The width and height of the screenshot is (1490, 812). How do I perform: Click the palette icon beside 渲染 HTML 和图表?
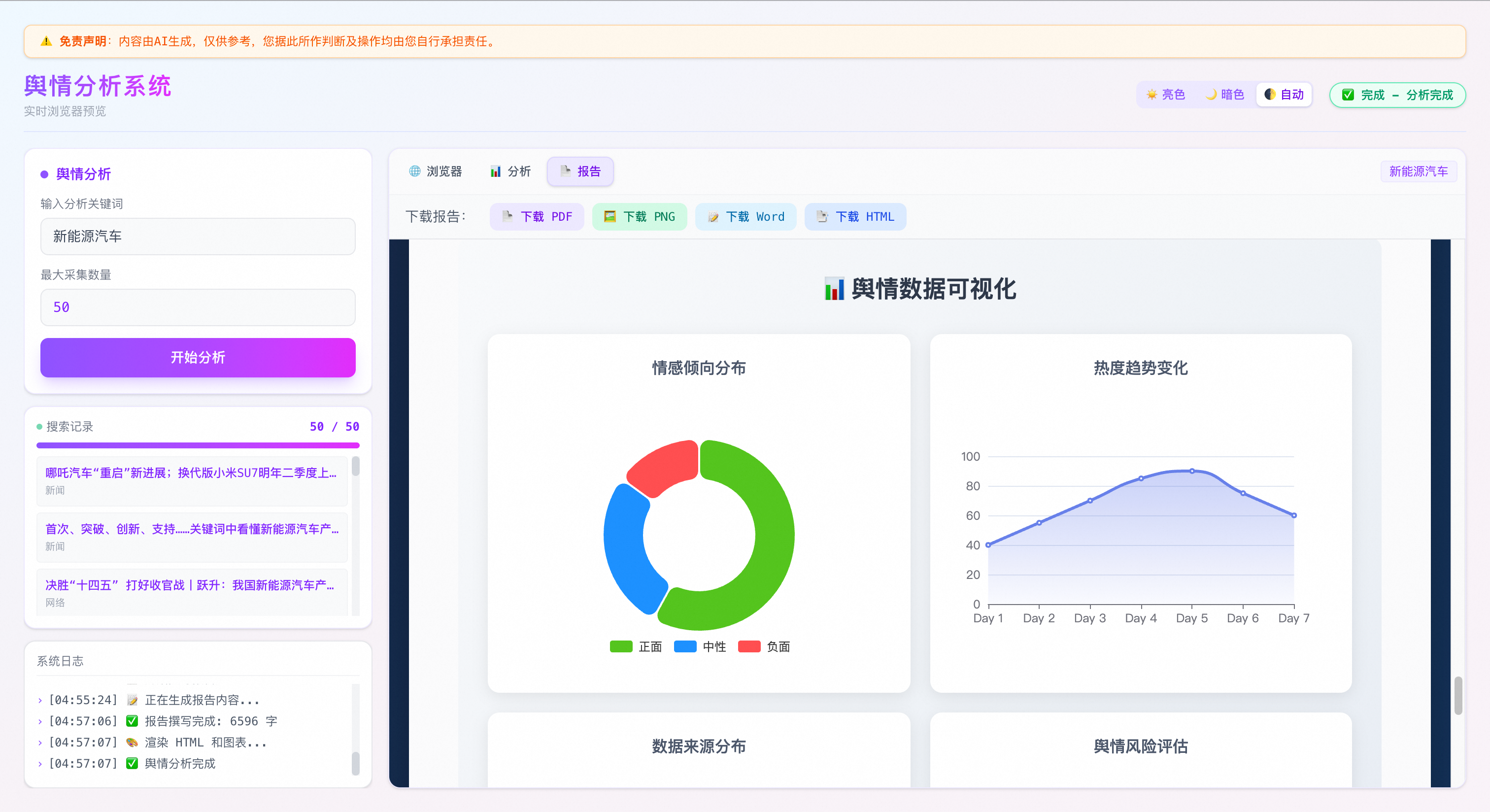[x=133, y=743]
